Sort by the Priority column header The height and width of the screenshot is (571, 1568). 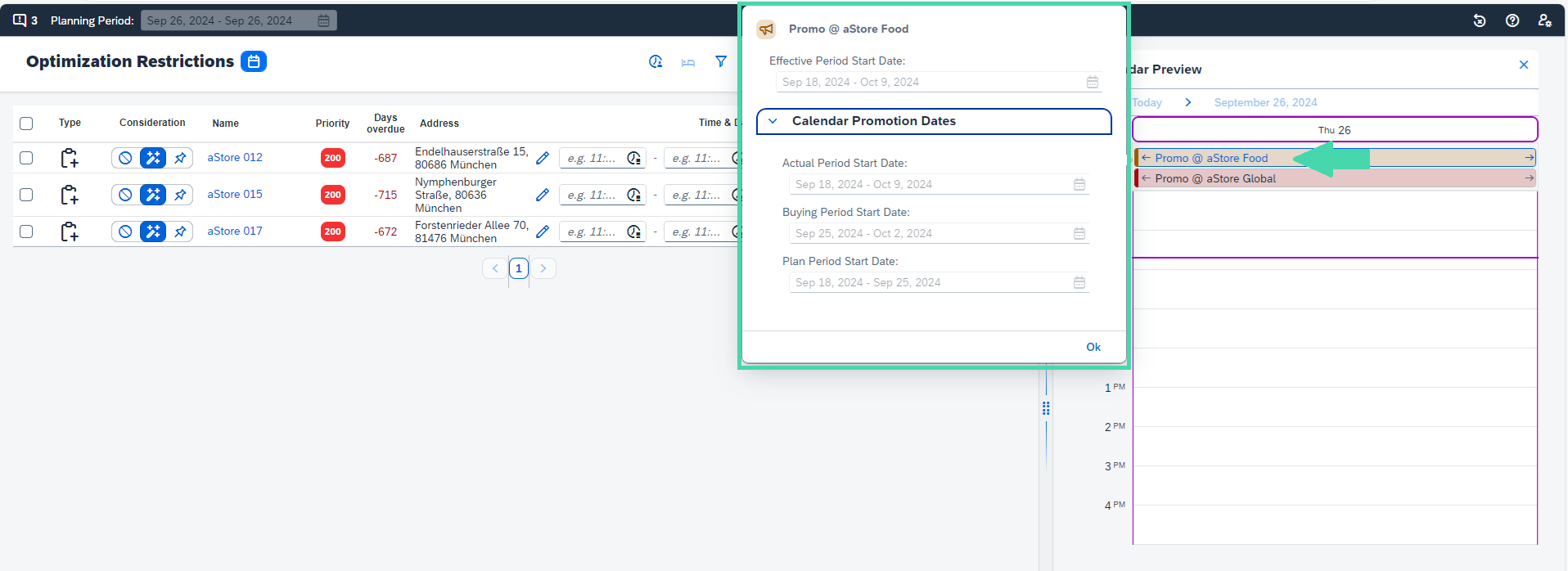point(332,124)
